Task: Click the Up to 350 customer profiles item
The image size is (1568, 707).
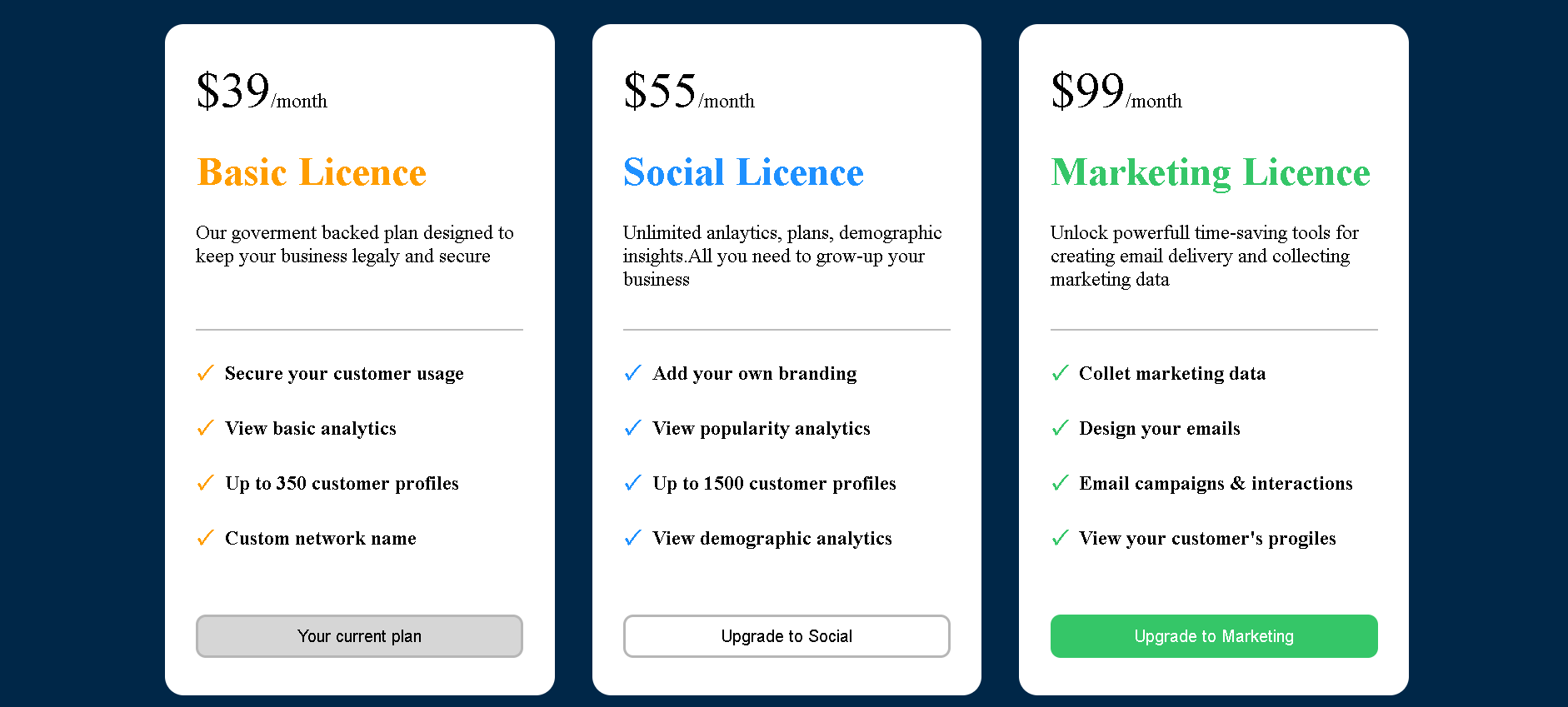Action: coord(342,483)
